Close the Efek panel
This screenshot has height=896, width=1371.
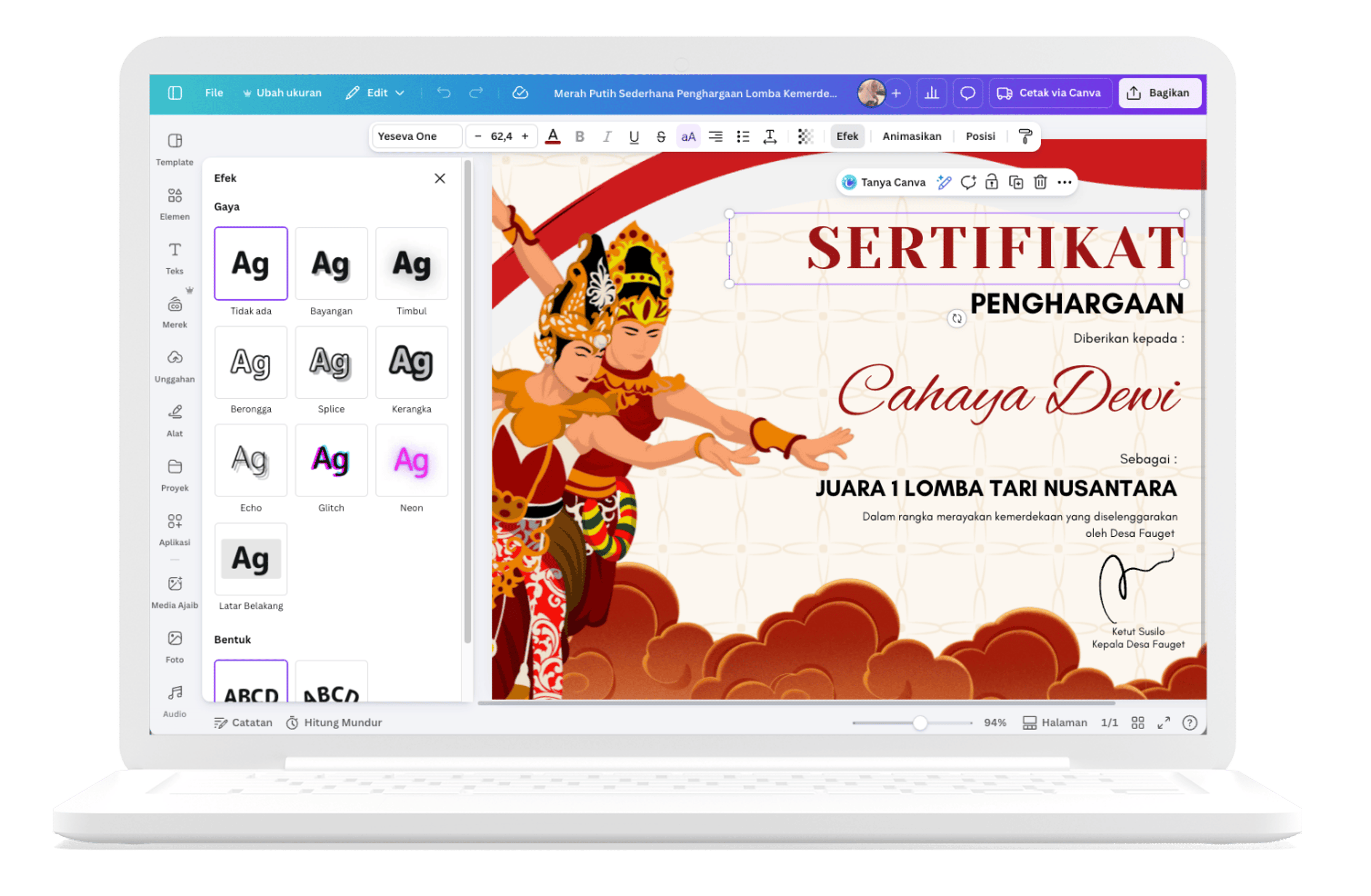click(439, 179)
